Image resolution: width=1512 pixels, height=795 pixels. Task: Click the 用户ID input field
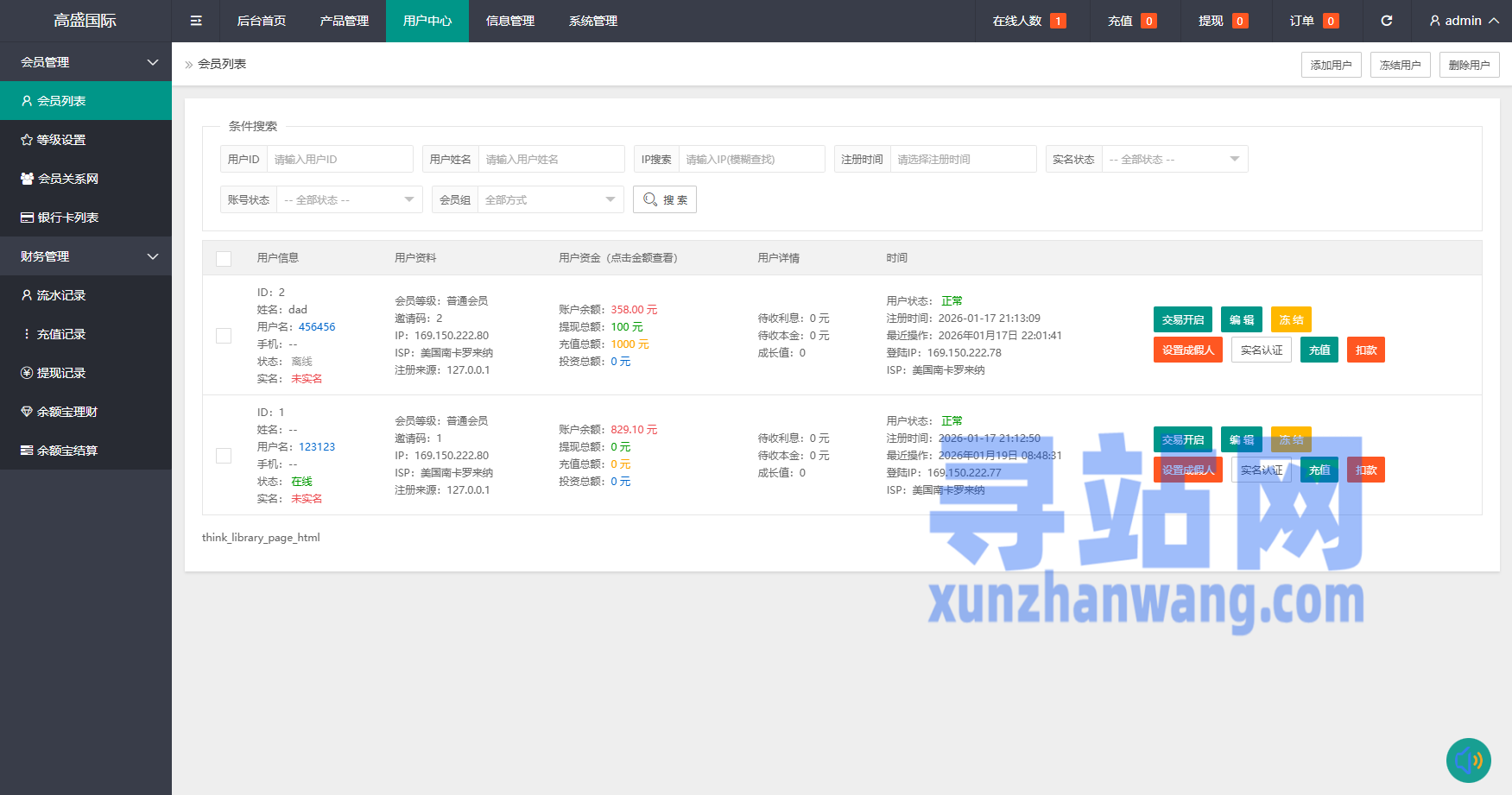(x=339, y=160)
